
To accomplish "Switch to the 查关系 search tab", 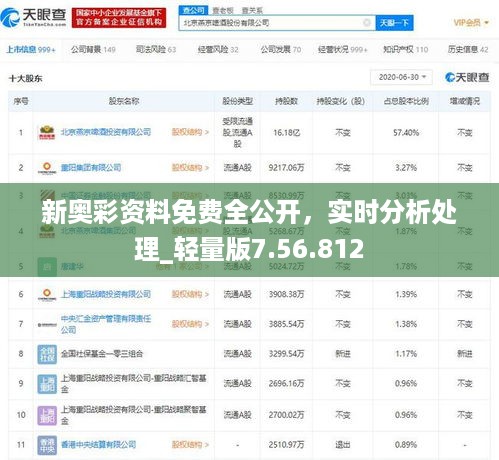I will click(x=252, y=11).
